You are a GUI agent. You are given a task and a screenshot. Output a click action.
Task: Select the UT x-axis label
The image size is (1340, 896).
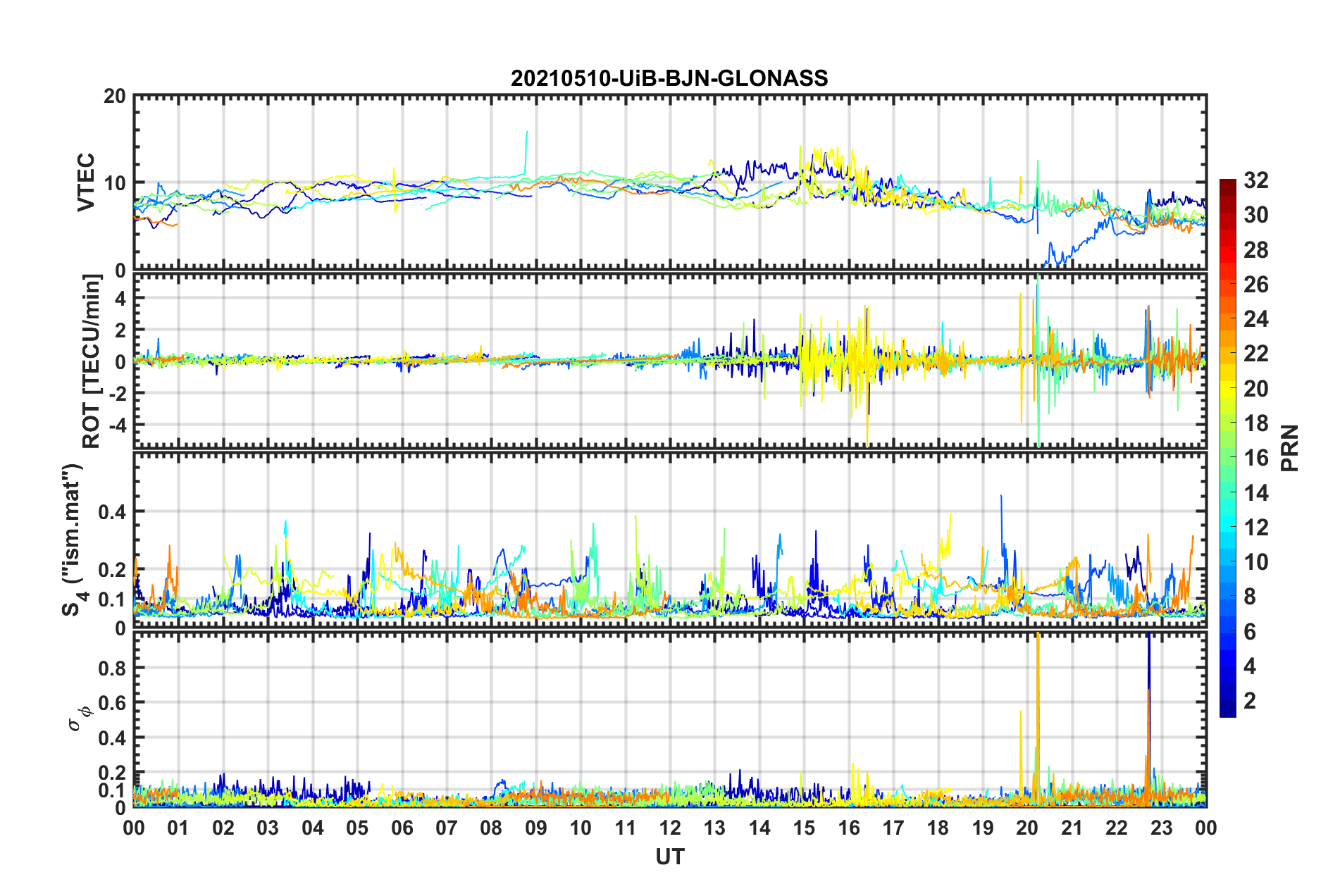click(669, 857)
